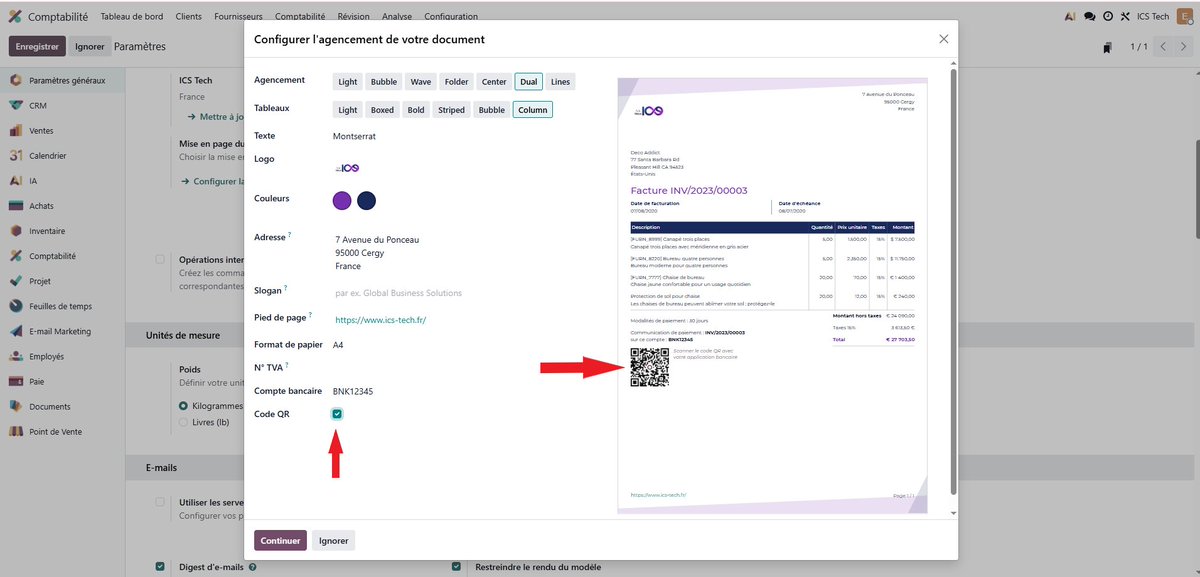
Task: Choose the Wave agencement layout
Action: pyautogui.click(x=421, y=82)
